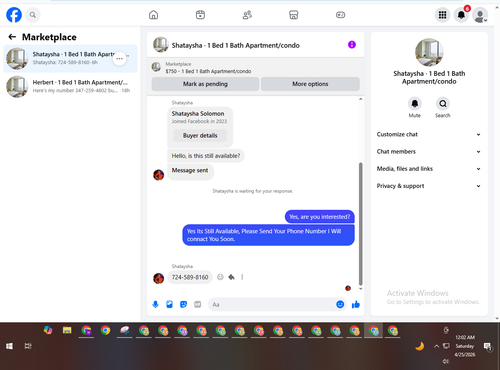Choose a sticker
This screenshot has height=370, width=500.
pos(183,304)
